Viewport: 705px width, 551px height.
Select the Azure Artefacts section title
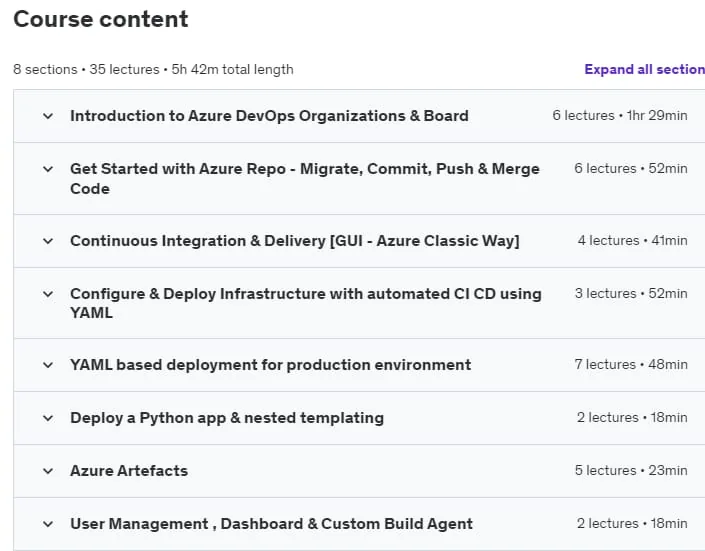[x=129, y=470]
